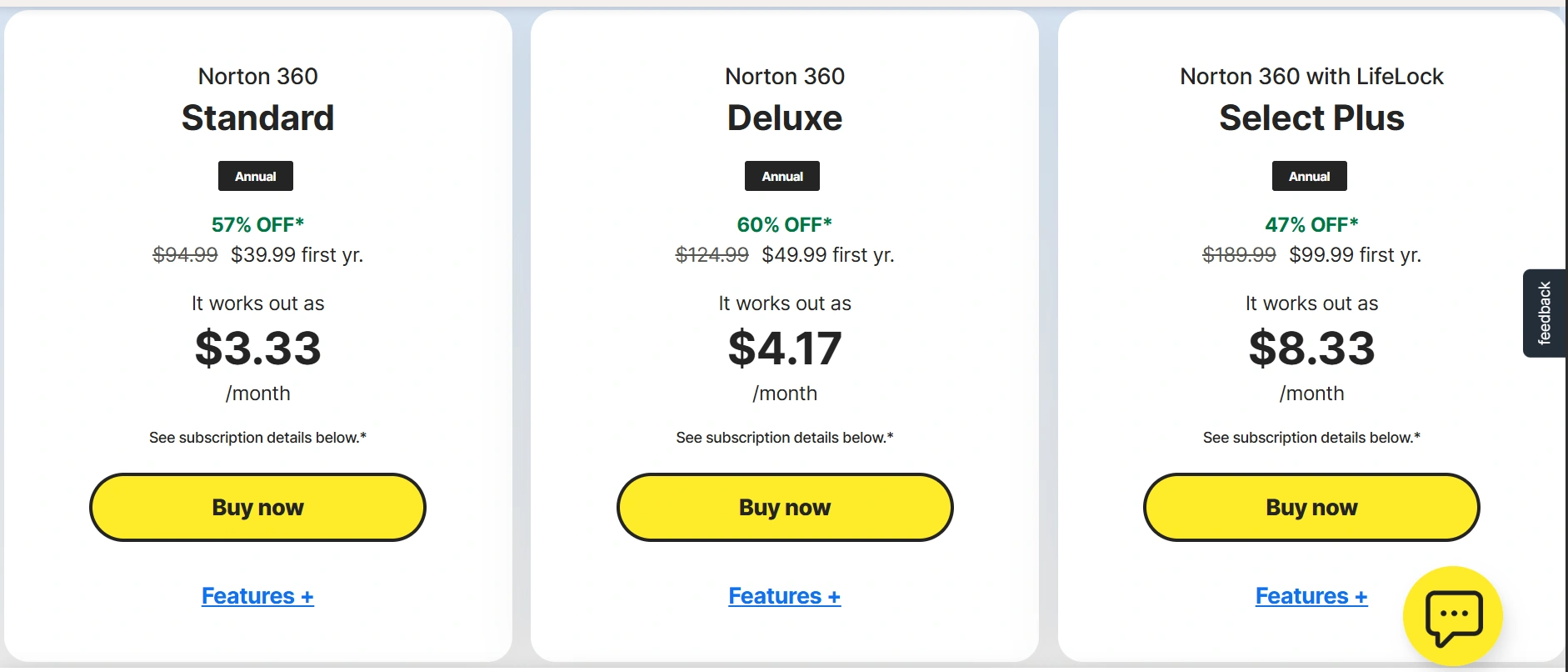The height and width of the screenshot is (672, 1568).
Task: Click the 57% OFF* discount label
Action: [x=257, y=224]
